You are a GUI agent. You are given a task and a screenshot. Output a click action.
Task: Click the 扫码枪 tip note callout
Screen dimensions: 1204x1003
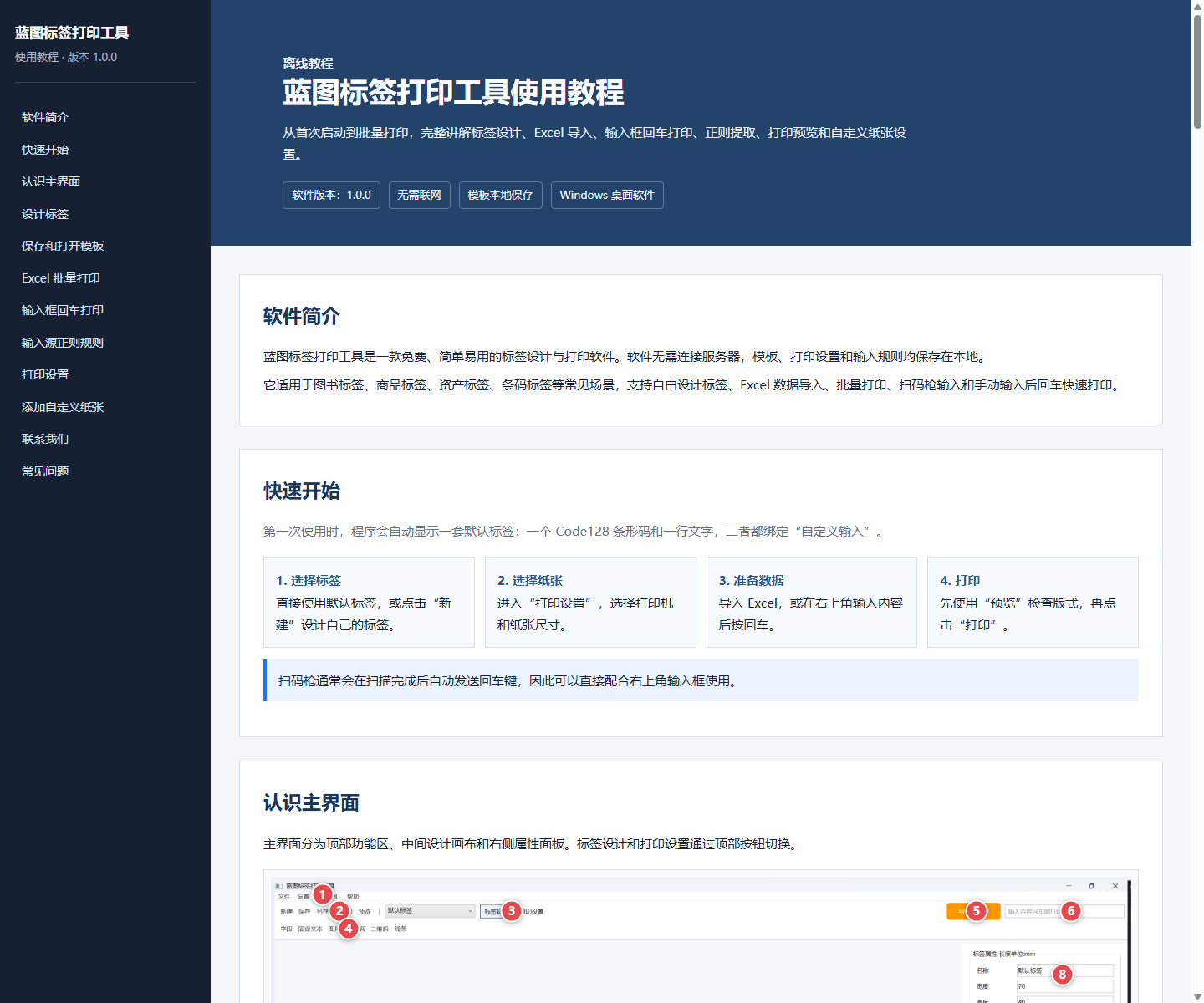[701, 680]
